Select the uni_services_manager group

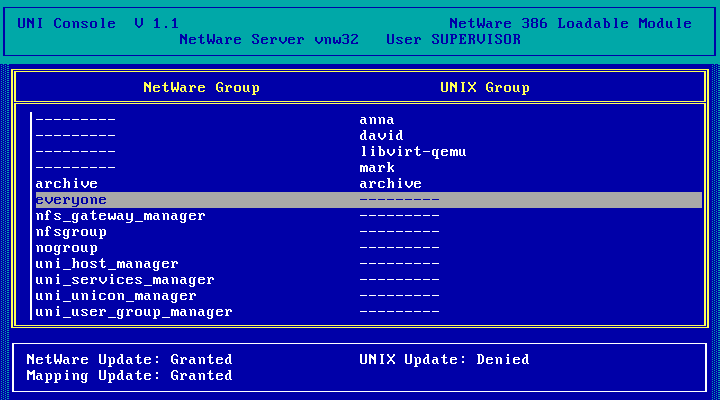pos(125,280)
